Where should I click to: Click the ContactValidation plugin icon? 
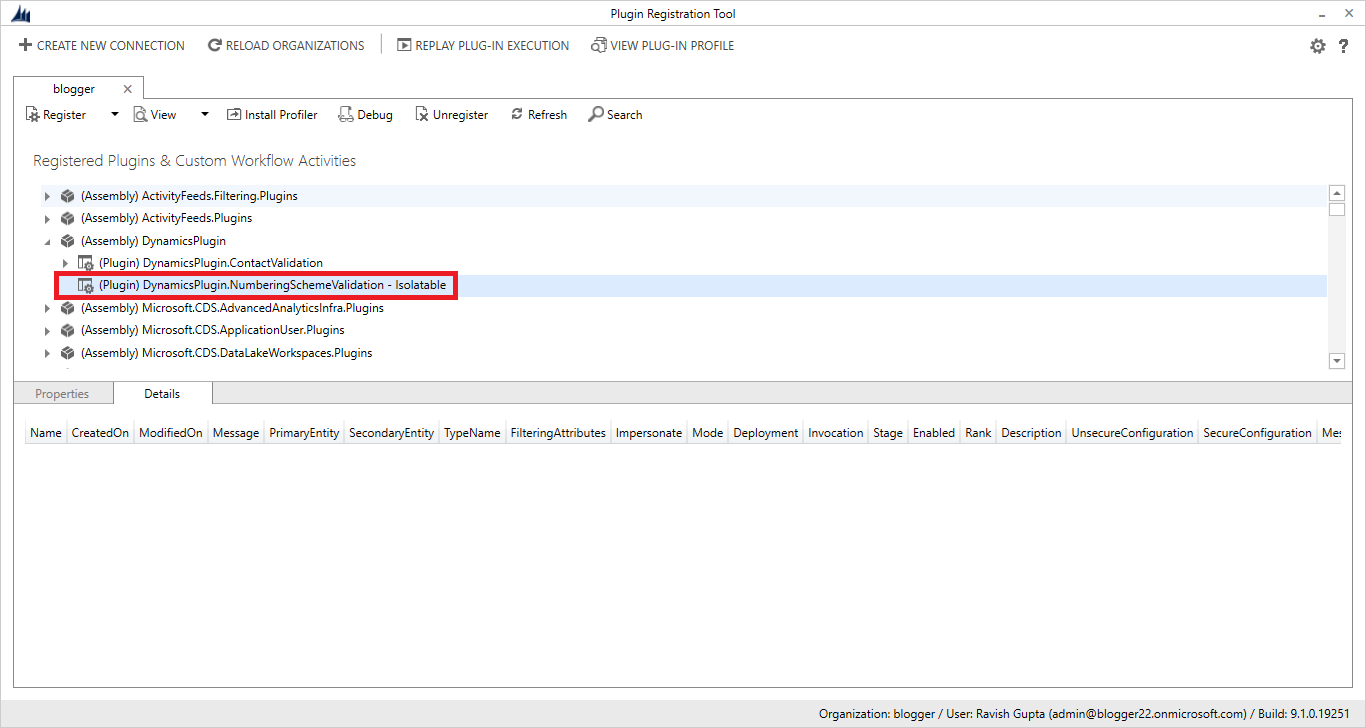(x=85, y=263)
